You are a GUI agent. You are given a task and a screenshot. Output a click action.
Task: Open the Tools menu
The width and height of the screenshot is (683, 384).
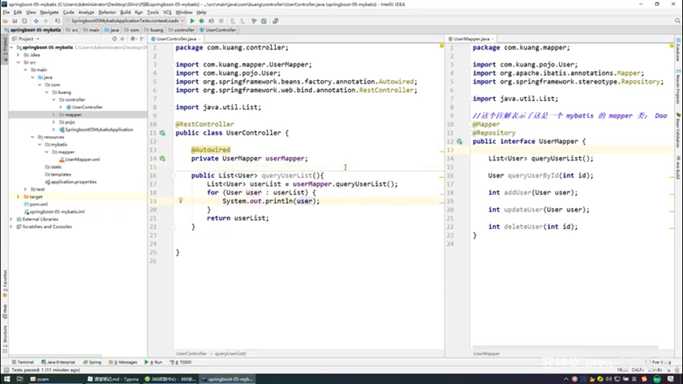point(152,12)
